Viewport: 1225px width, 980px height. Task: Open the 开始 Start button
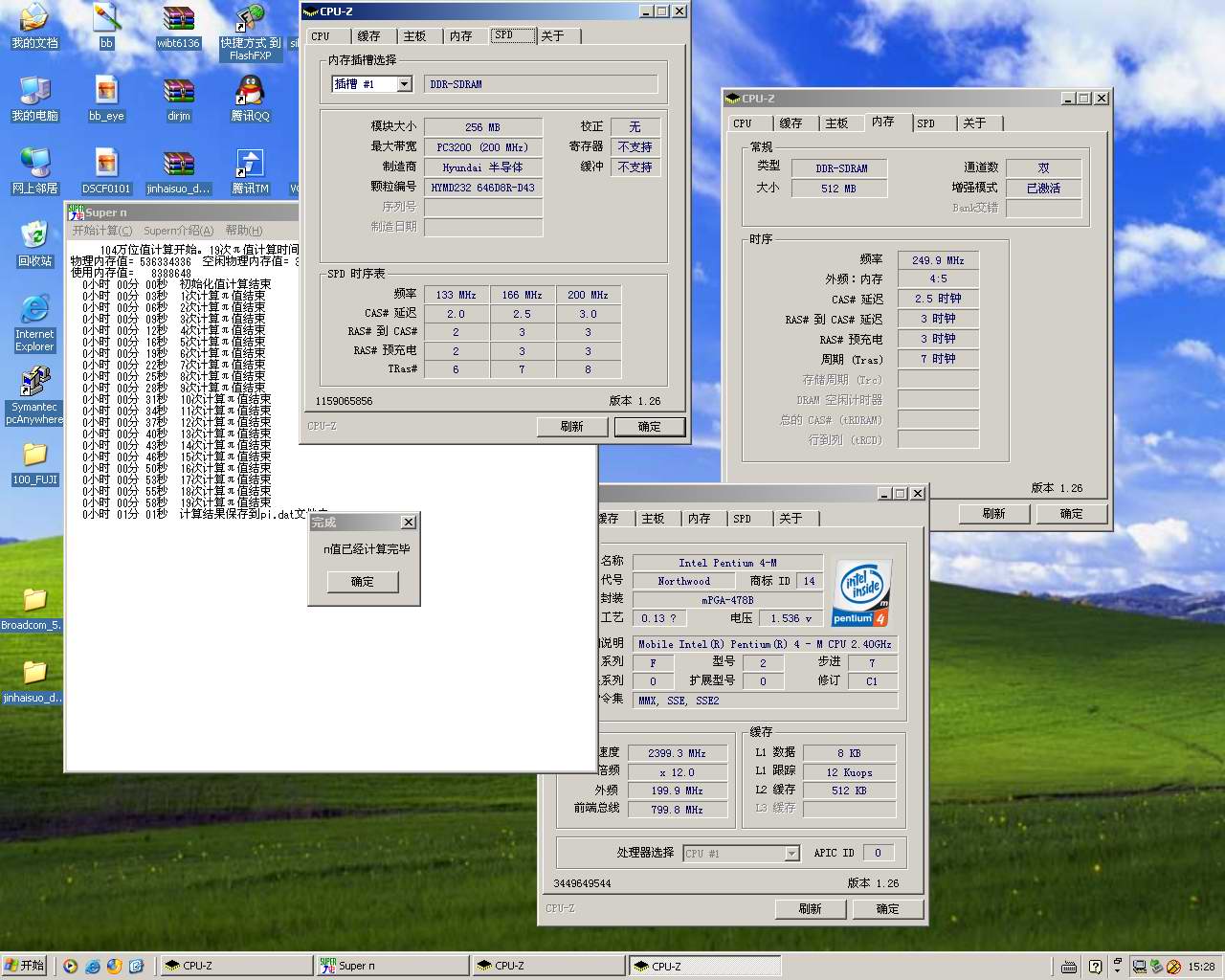[25, 966]
